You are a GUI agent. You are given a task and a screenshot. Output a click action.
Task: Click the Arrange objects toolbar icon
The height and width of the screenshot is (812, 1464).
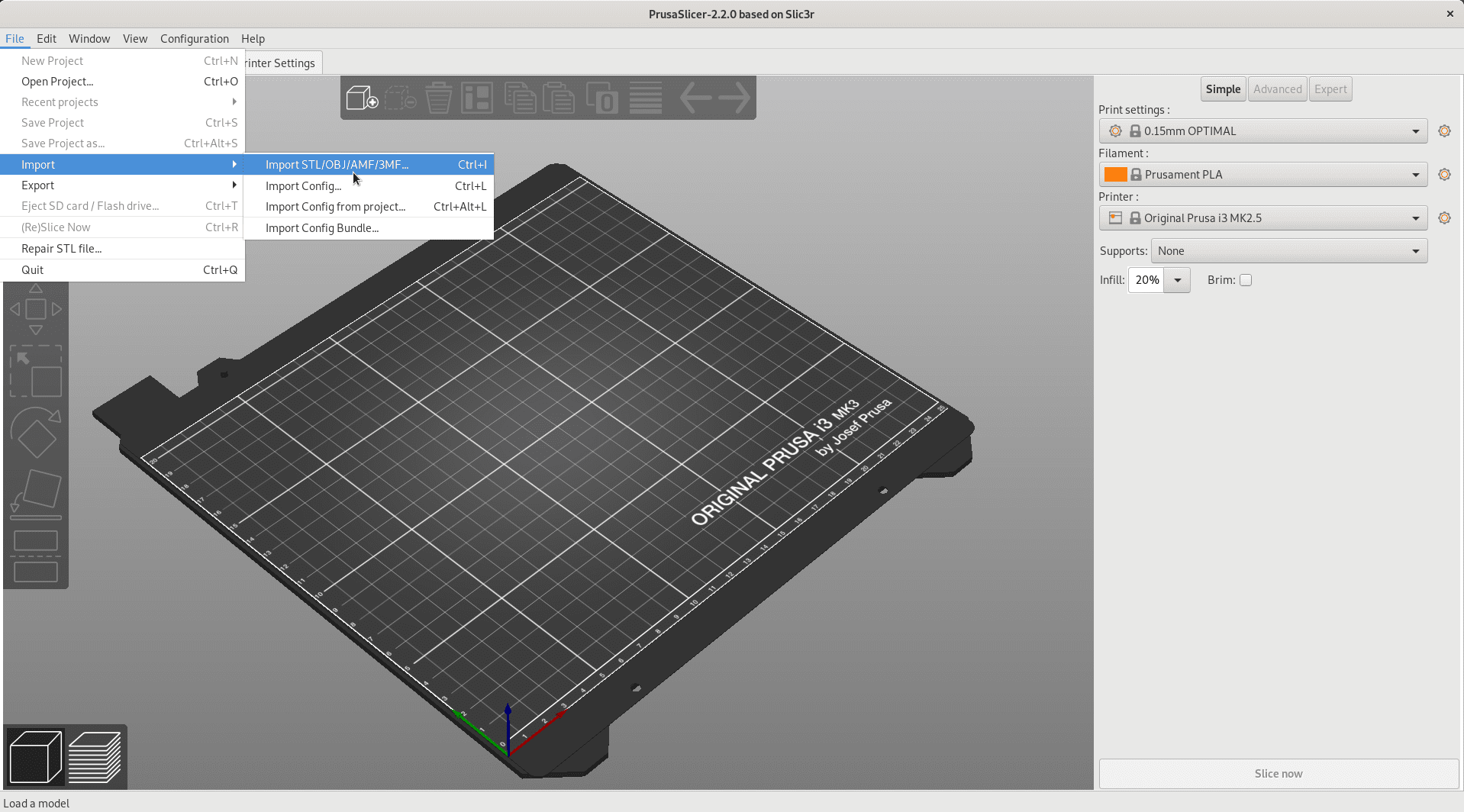point(477,98)
